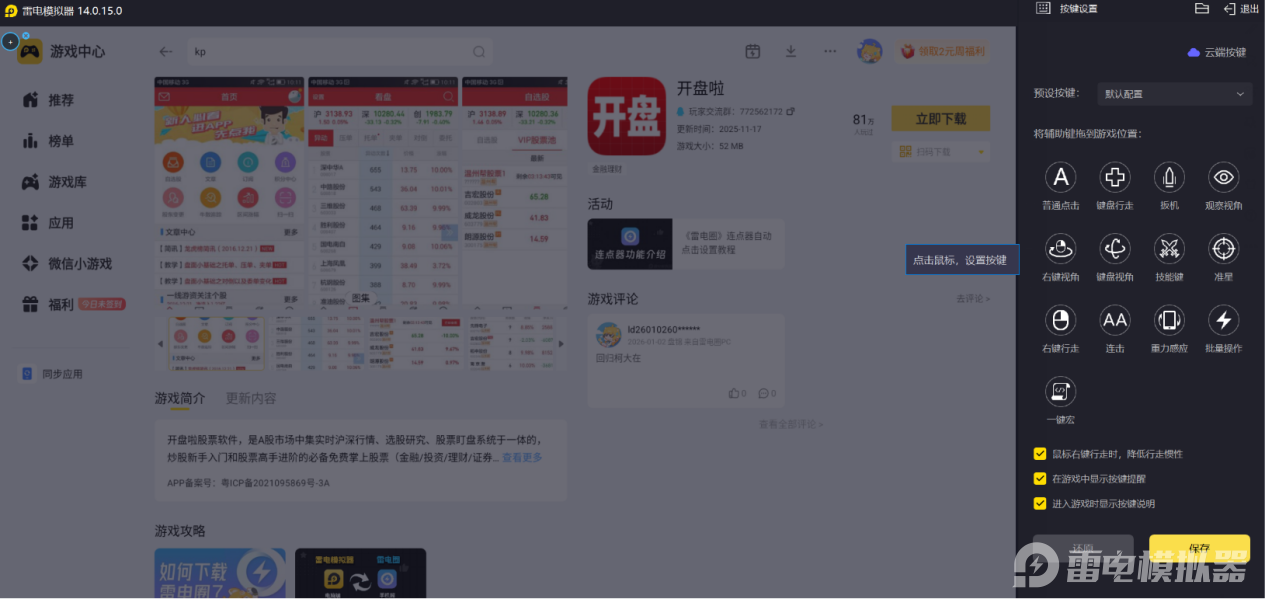Open the 预设按键 默认配置 dropdown

click(1174, 94)
